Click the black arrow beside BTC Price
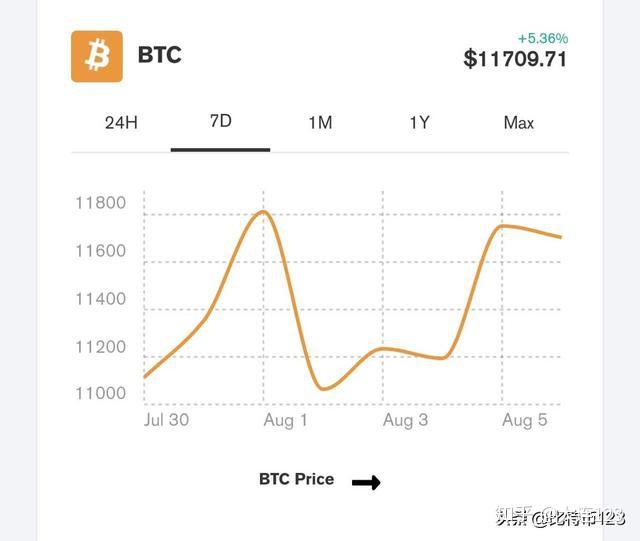 click(x=366, y=482)
